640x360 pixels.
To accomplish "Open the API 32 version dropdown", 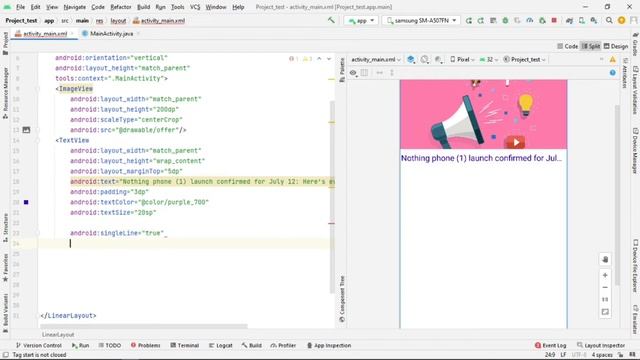I will pyautogui.click(x=489, y=60).
